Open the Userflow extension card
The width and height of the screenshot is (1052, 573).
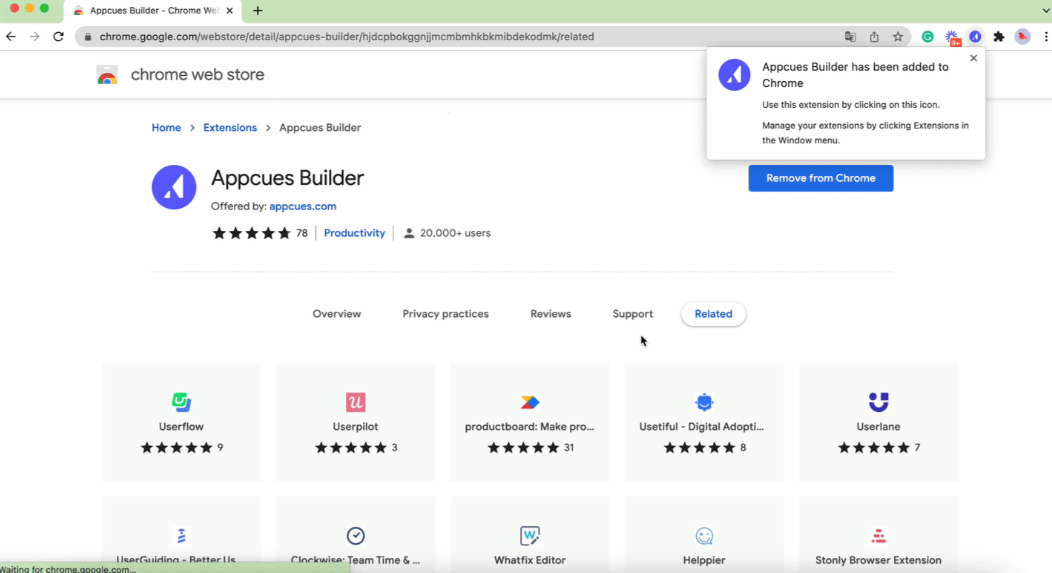click(181, 422)
